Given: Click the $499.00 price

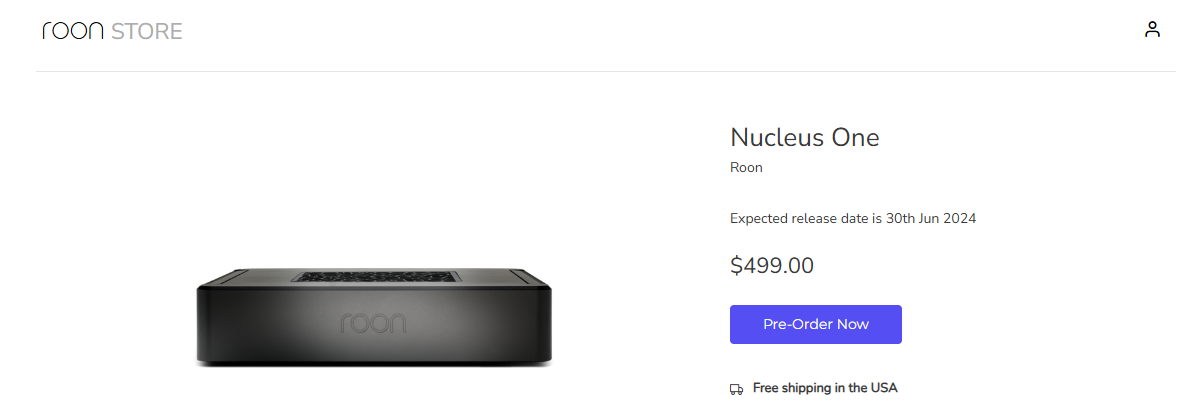Looking at the screenshot, I should click(x=771, y=266).
